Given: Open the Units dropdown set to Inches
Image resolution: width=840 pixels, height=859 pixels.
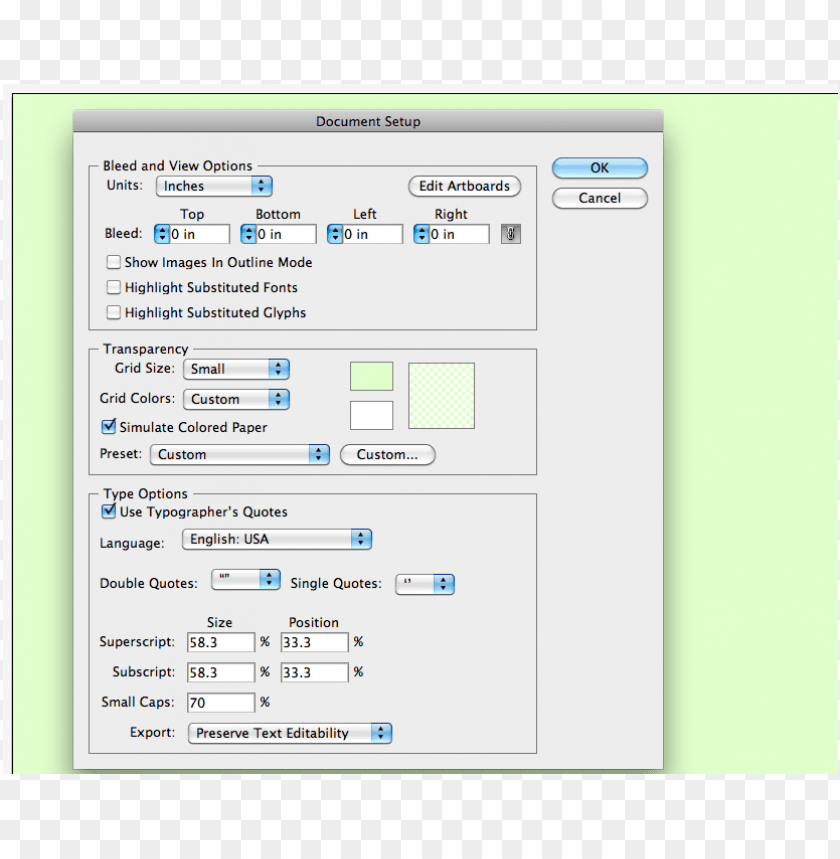Looking at the screenshot, I should coord(214,186).
